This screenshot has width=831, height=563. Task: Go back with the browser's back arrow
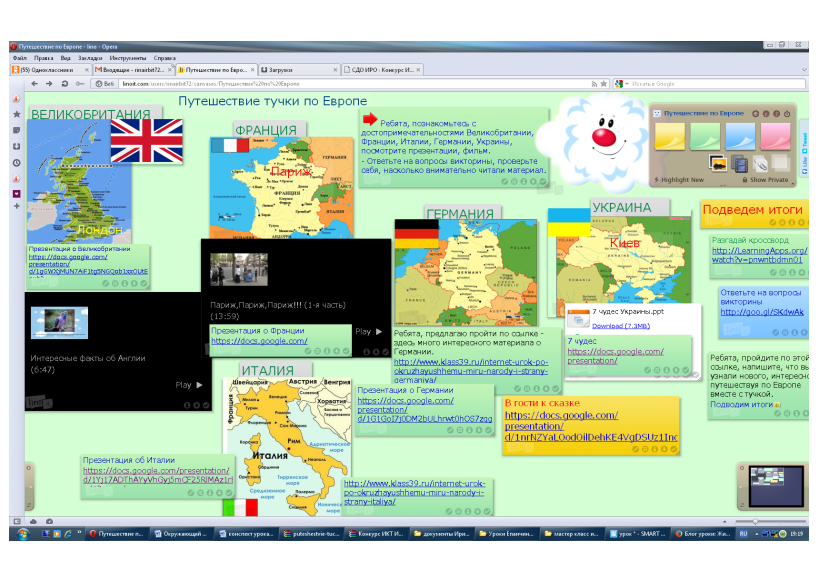point(34,84)
